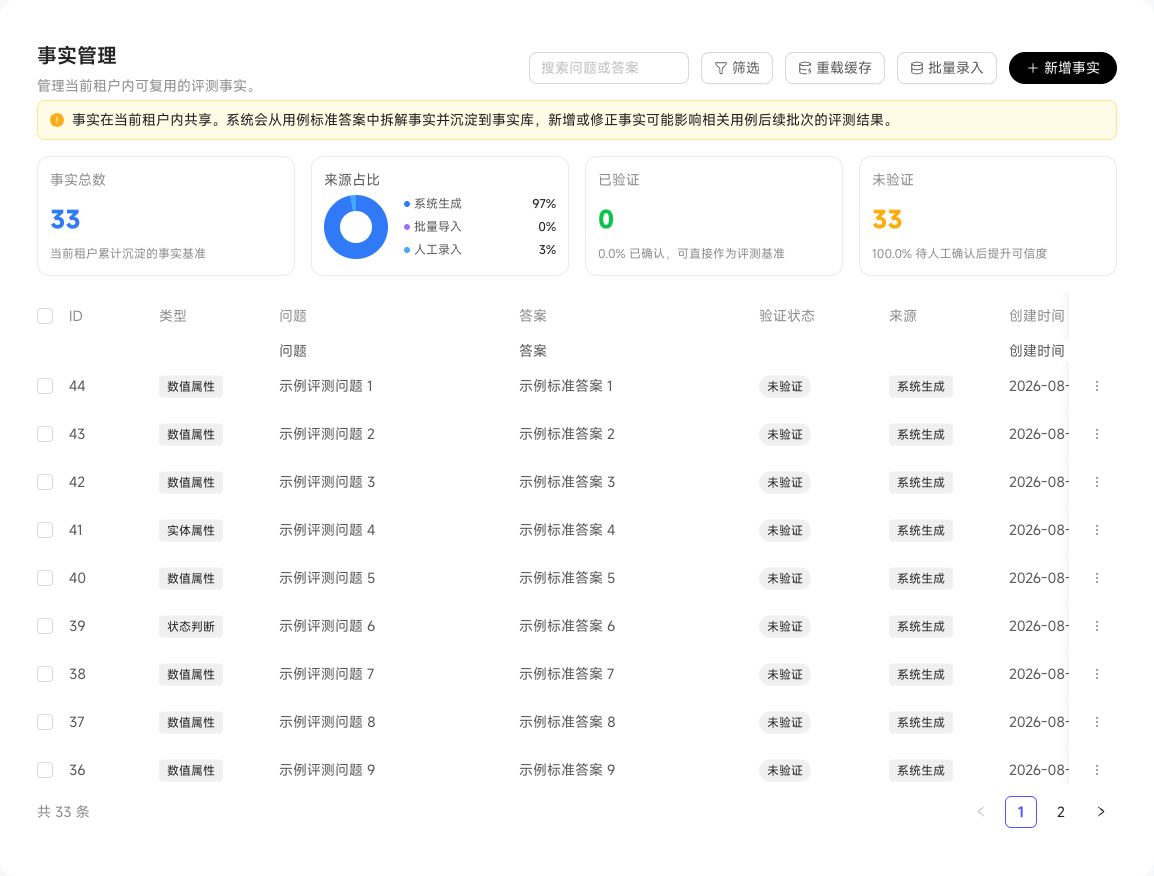Open row actions menu for ID 44

1097,386
